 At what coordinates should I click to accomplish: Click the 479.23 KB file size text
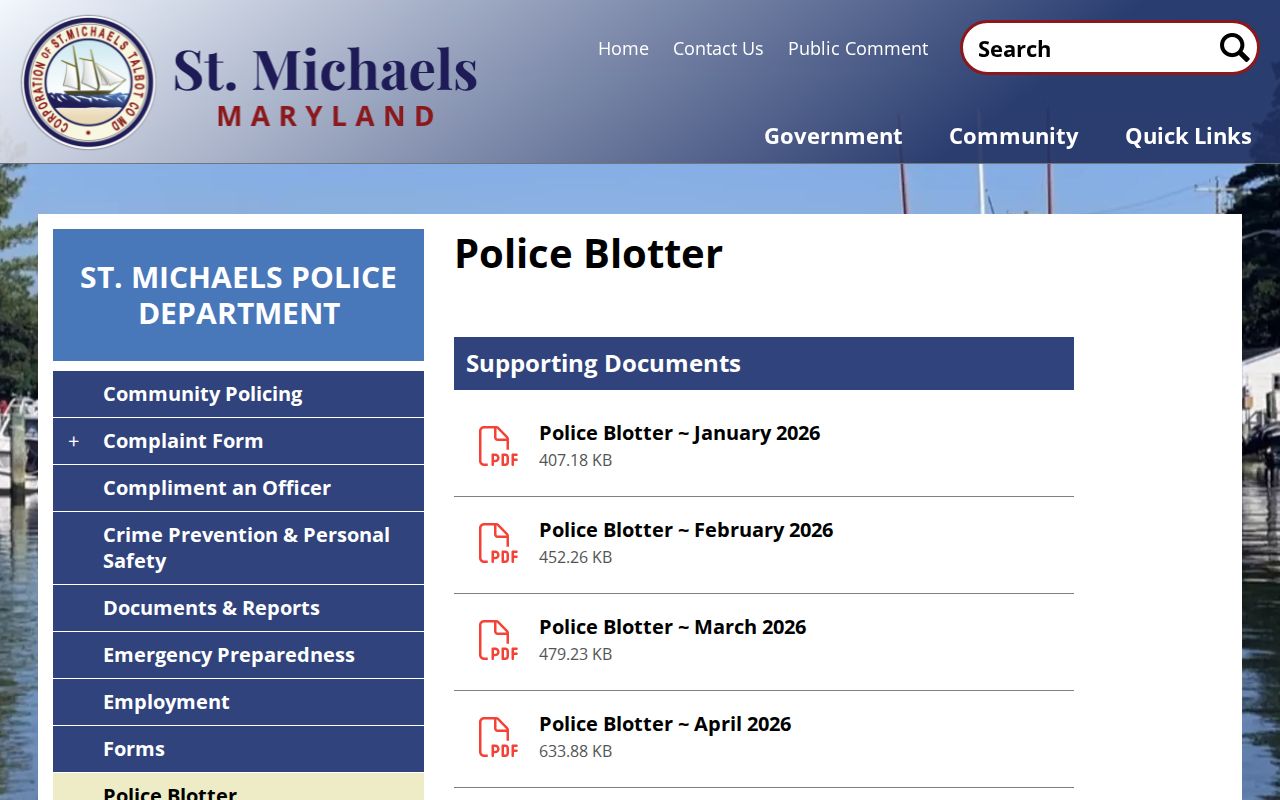pos(575,654)
